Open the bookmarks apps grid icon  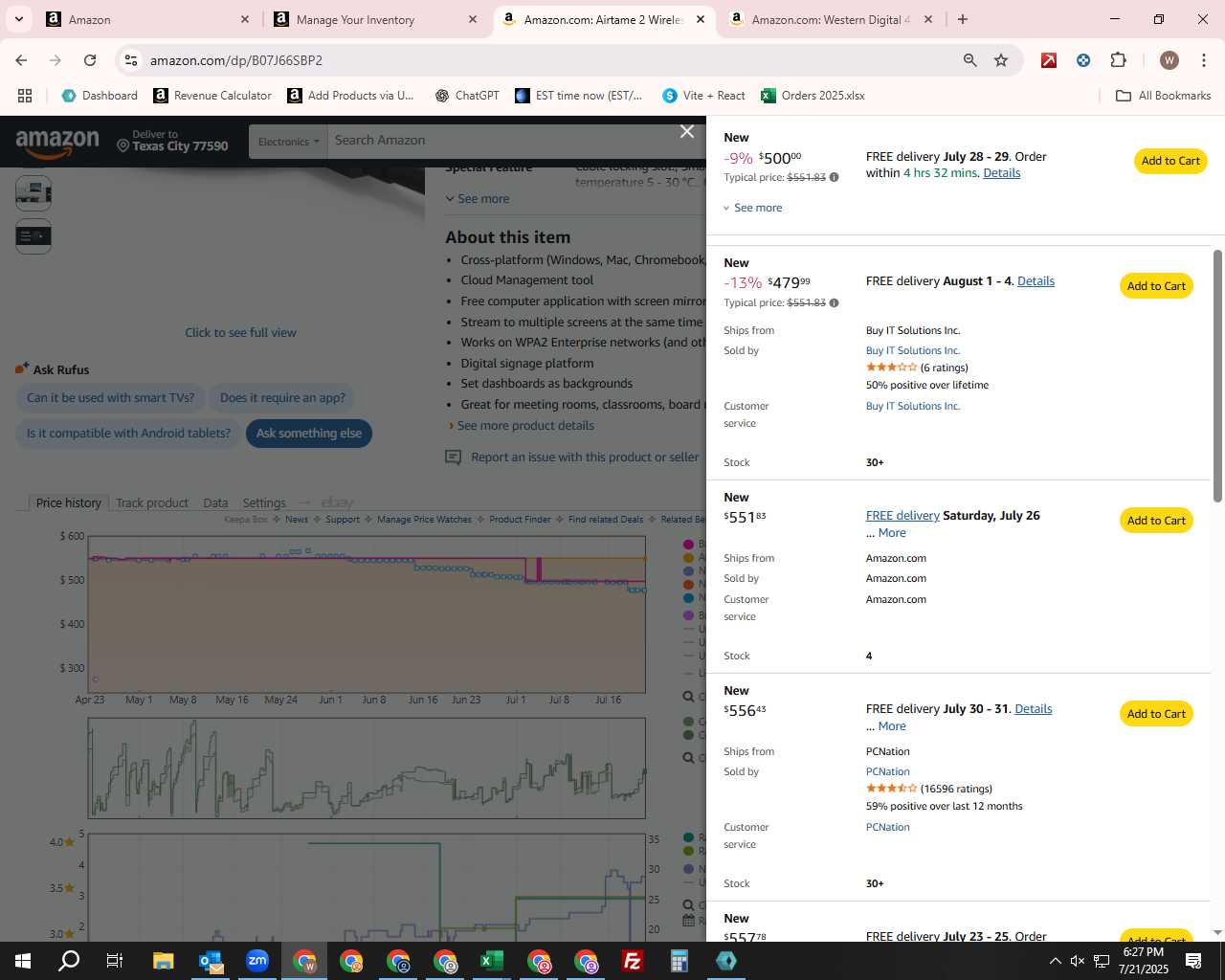point(25,96)
